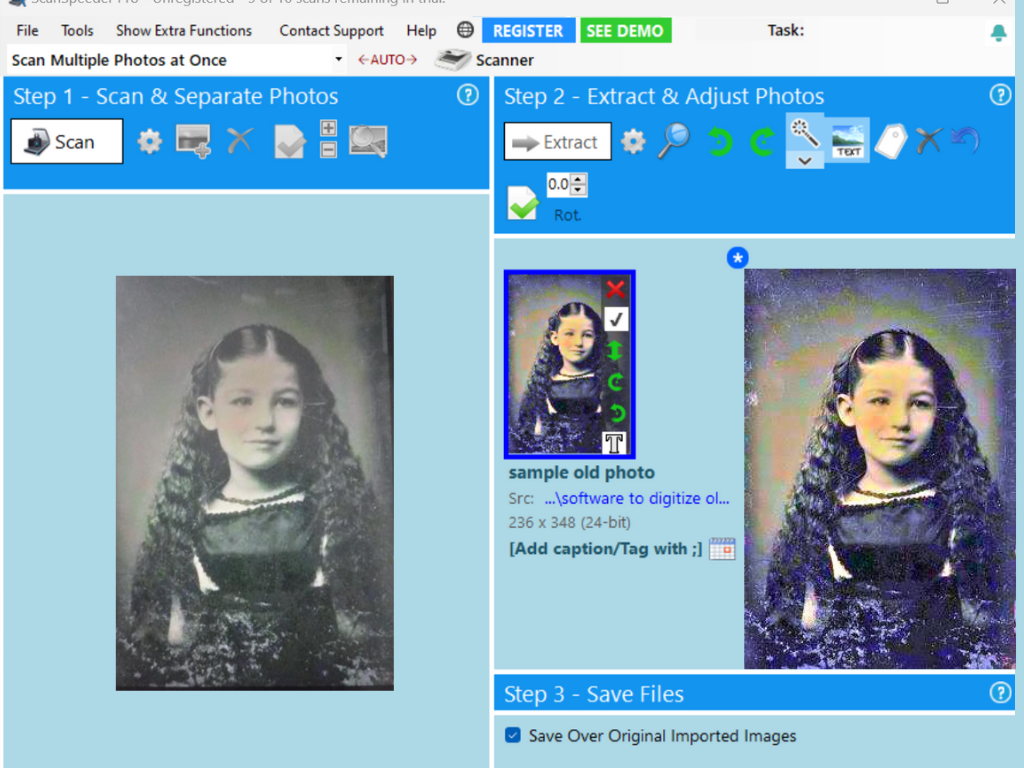Click the SEE DEMO button
The image size is (1024, 768).
point(625,31)
